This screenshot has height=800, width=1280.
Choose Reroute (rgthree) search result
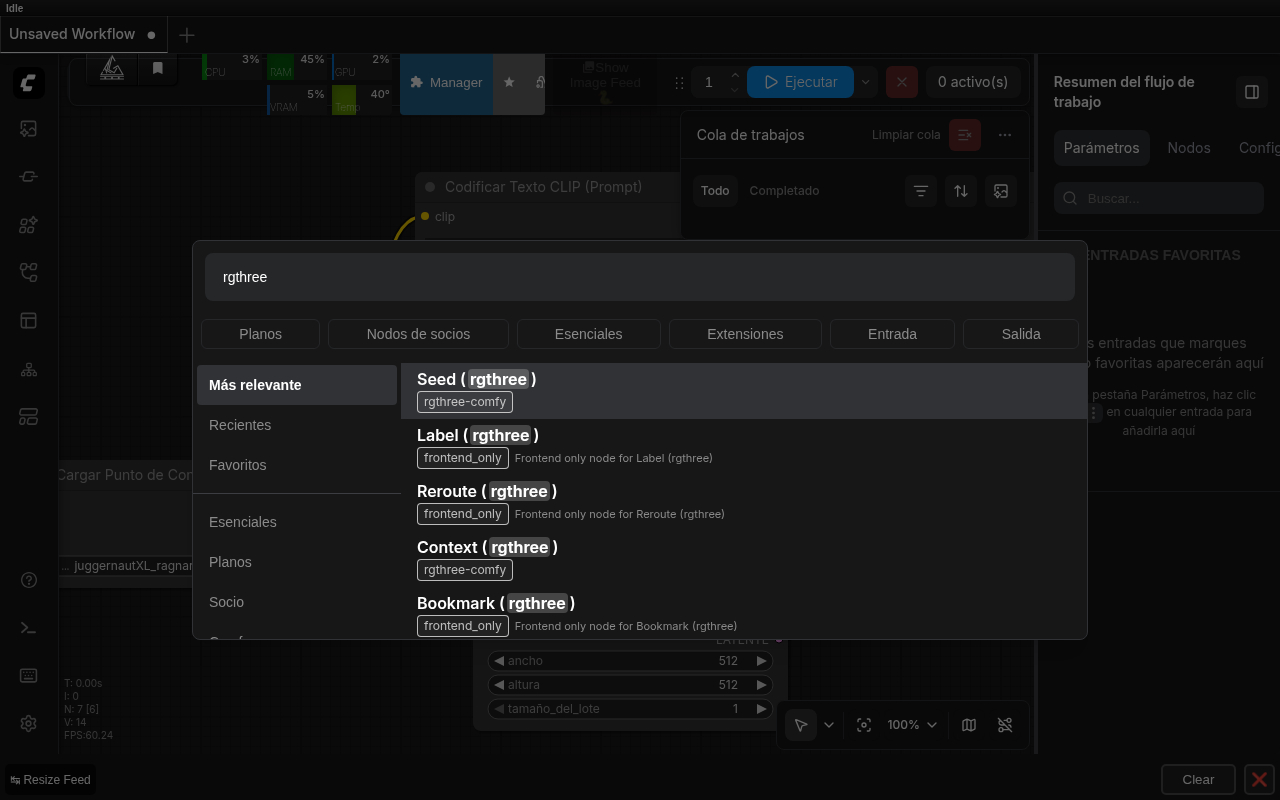click(743, 503)
